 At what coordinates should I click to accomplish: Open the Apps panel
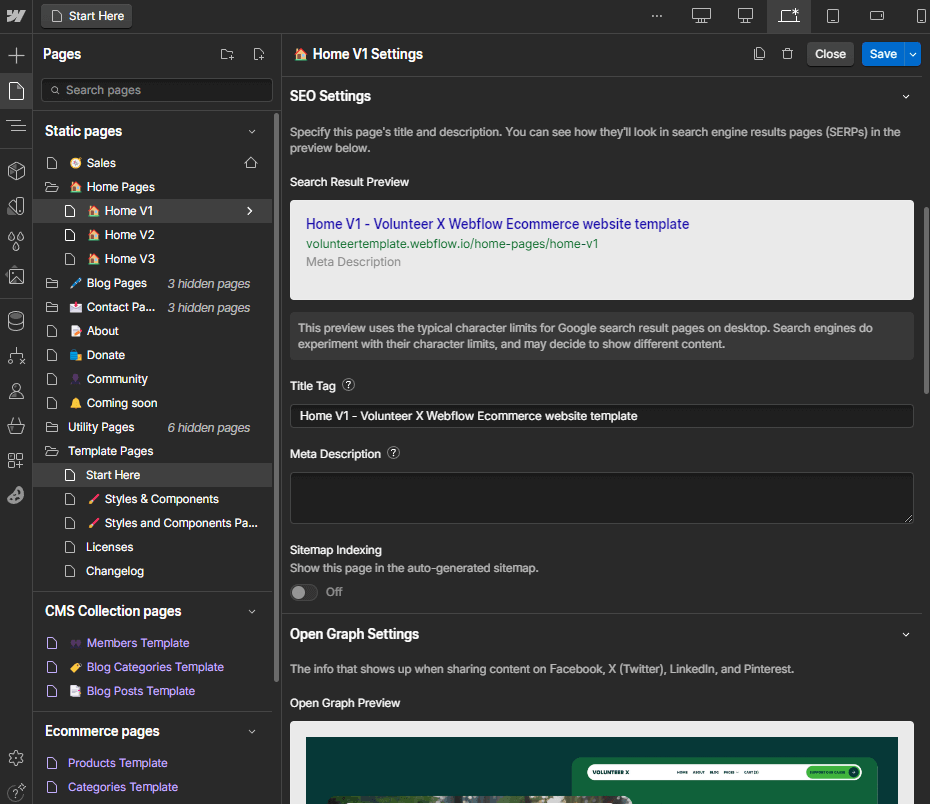tap(16, 461)
